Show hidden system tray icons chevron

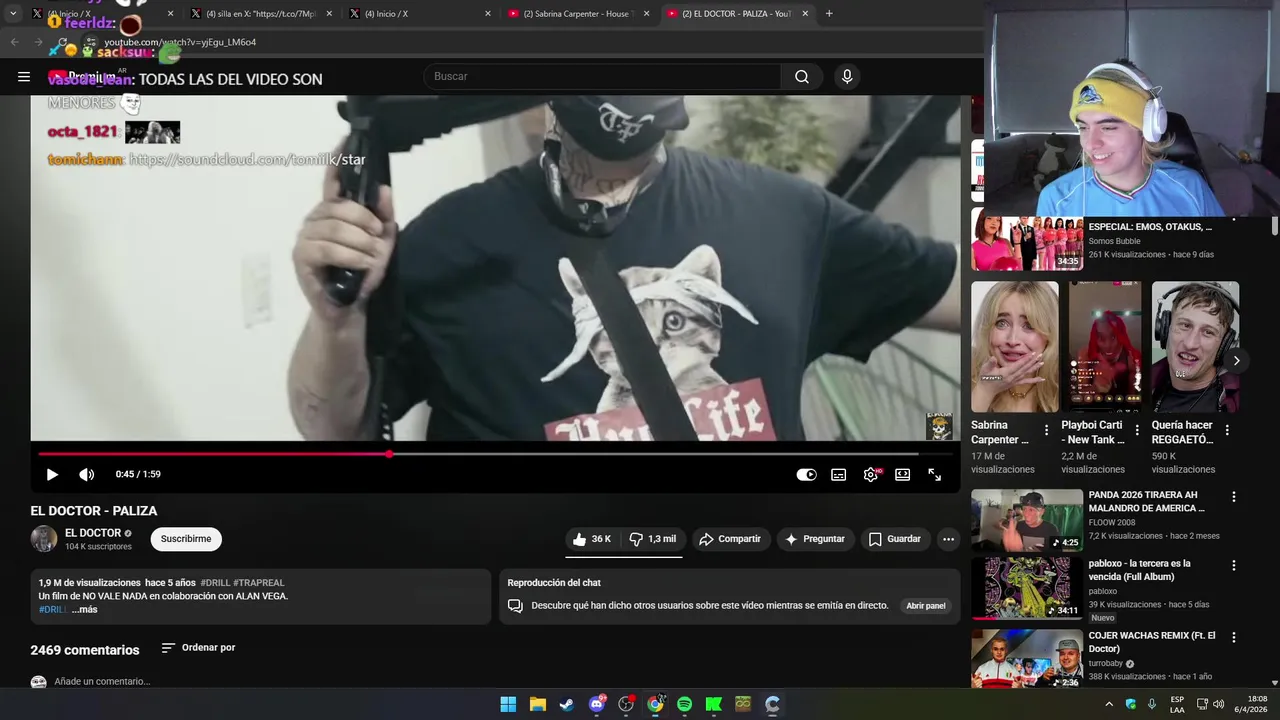[x=1109, y=704]
